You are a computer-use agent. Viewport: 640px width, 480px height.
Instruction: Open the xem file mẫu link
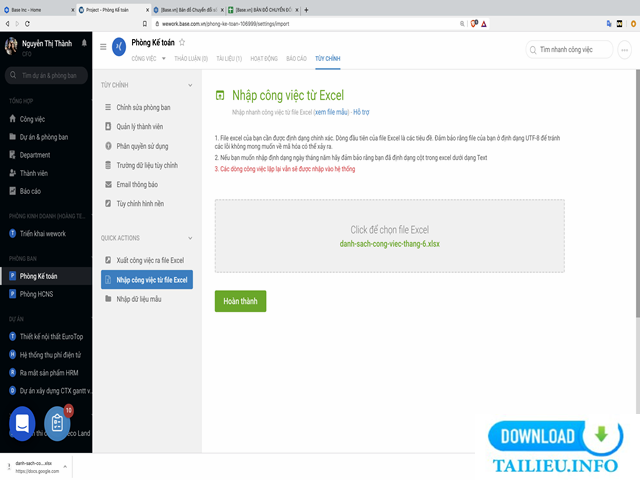[x=331, y=112]
